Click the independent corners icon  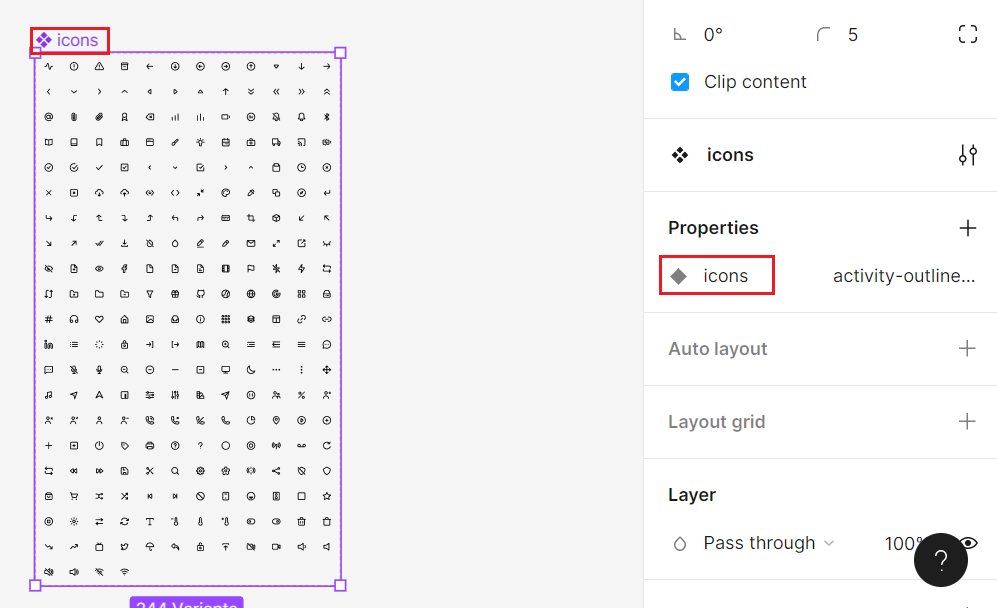point(967,35)
